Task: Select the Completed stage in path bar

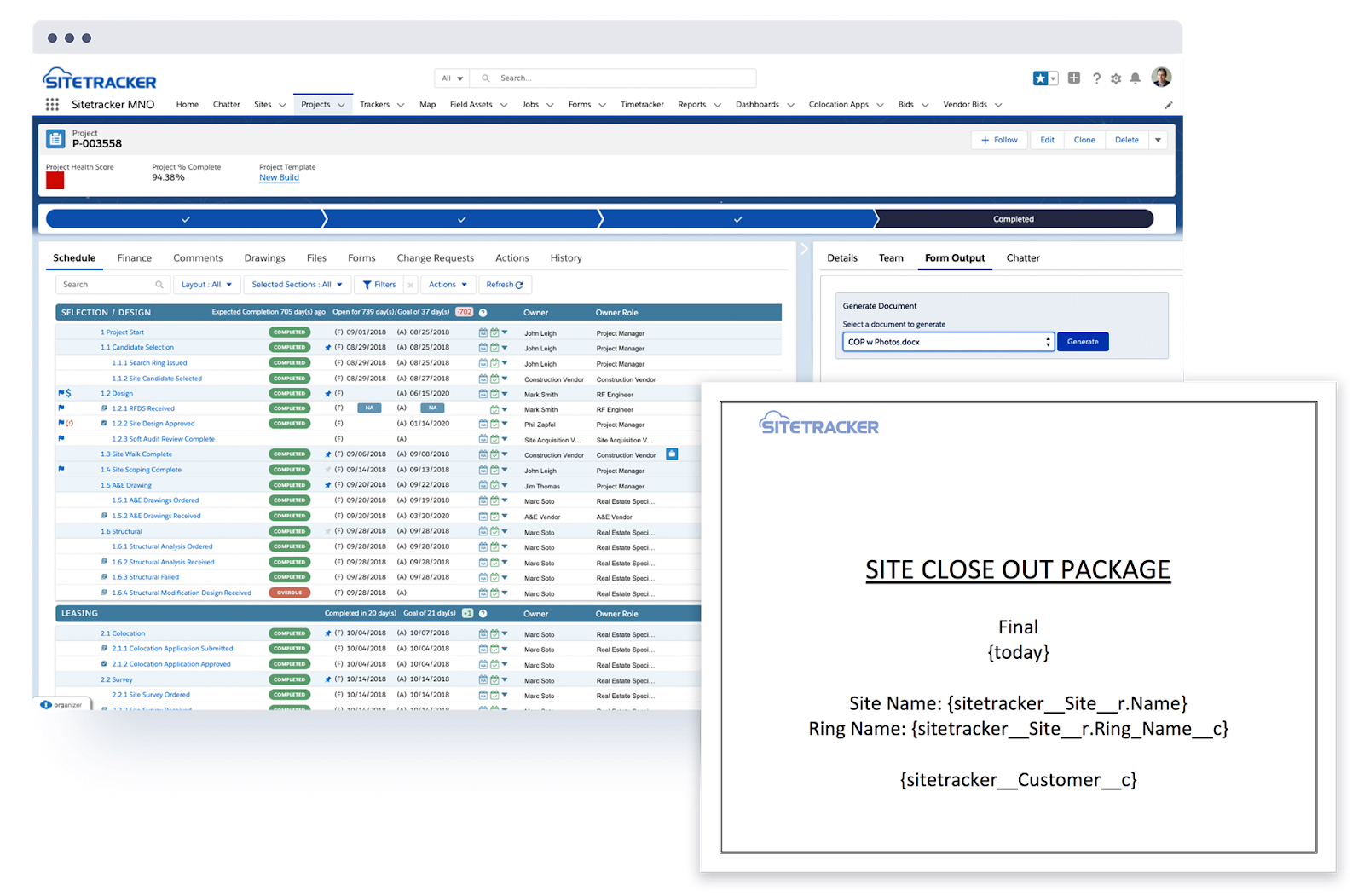Action: (1014, 219)
